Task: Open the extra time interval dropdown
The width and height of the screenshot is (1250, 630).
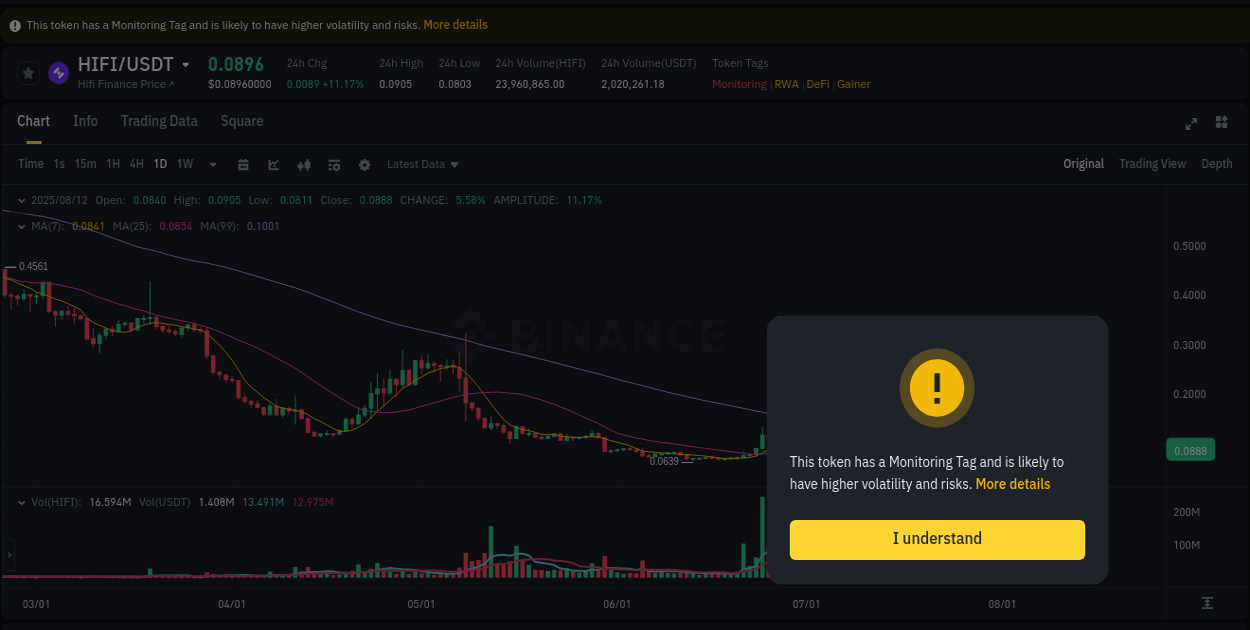Action: [212, 164]
